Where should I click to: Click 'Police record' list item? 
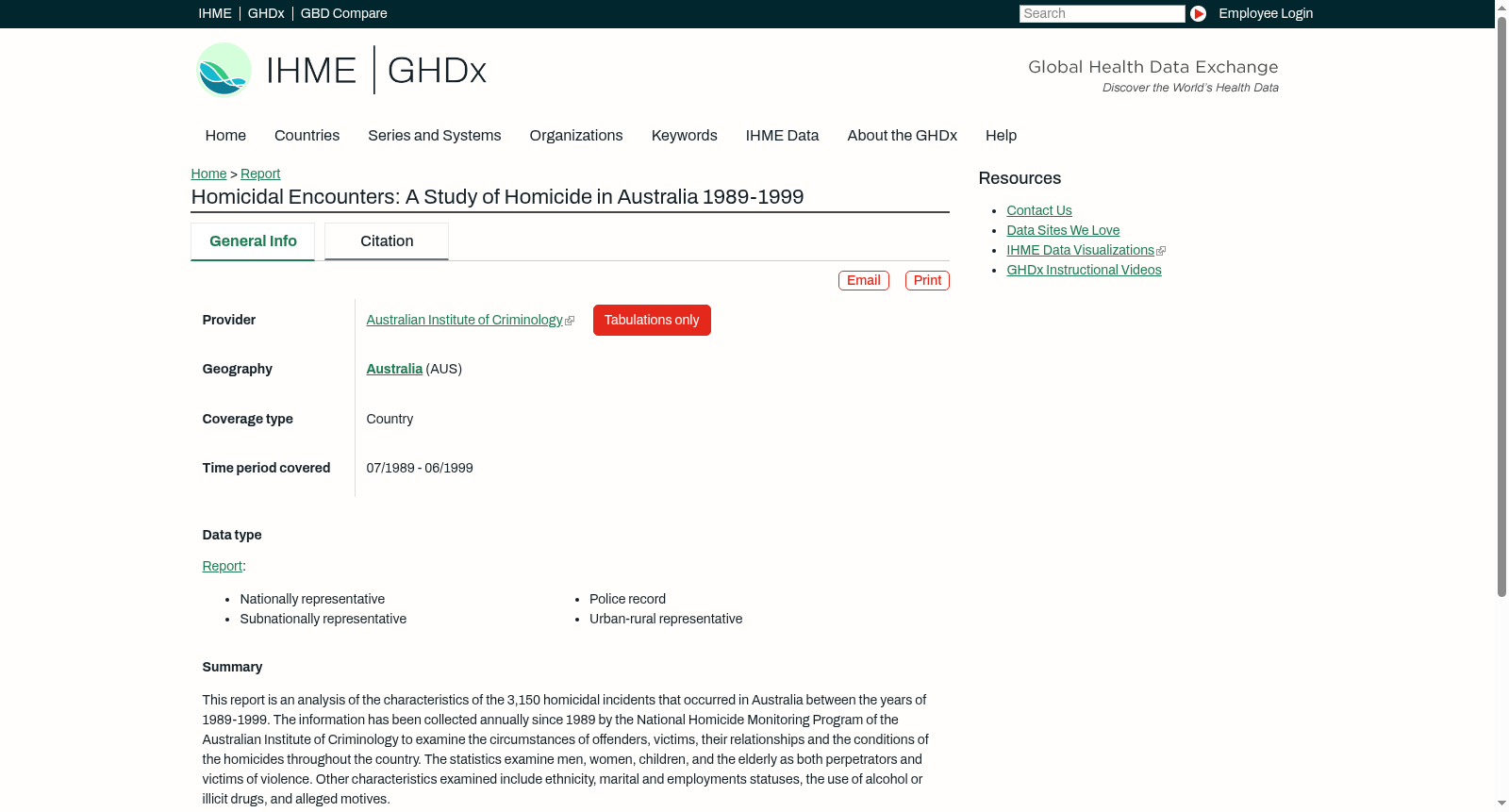pyautogui.click(x=627, y=600)
